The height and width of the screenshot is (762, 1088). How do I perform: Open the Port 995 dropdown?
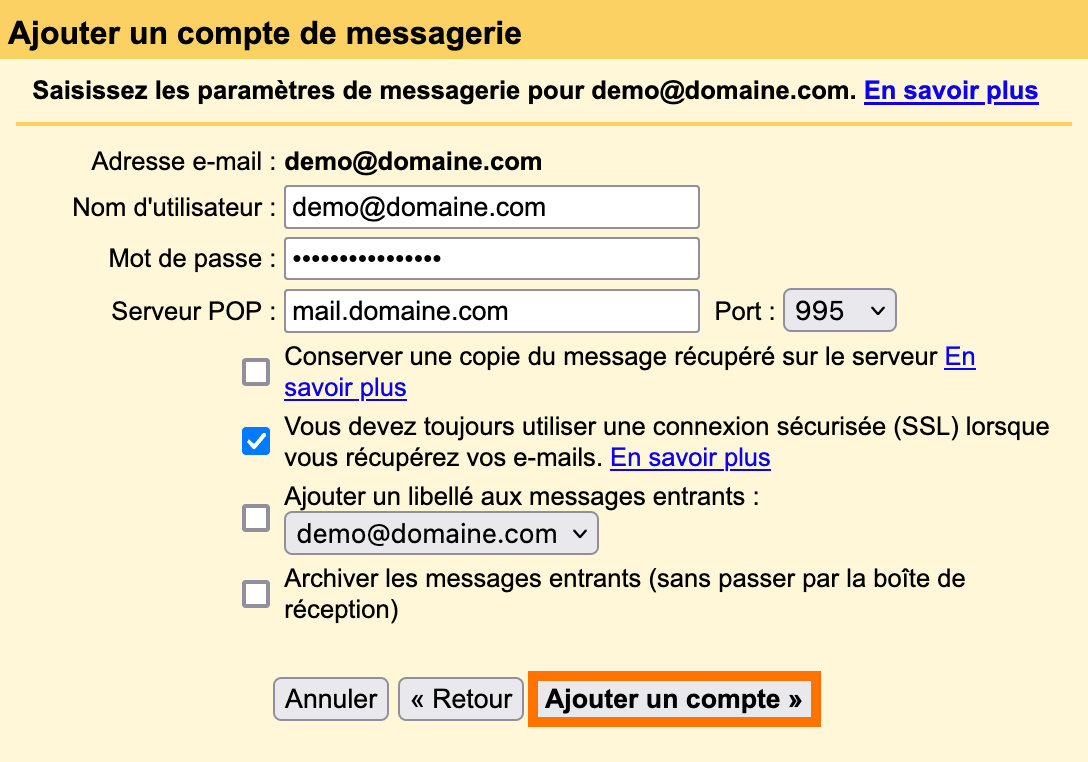coord(840,311)
